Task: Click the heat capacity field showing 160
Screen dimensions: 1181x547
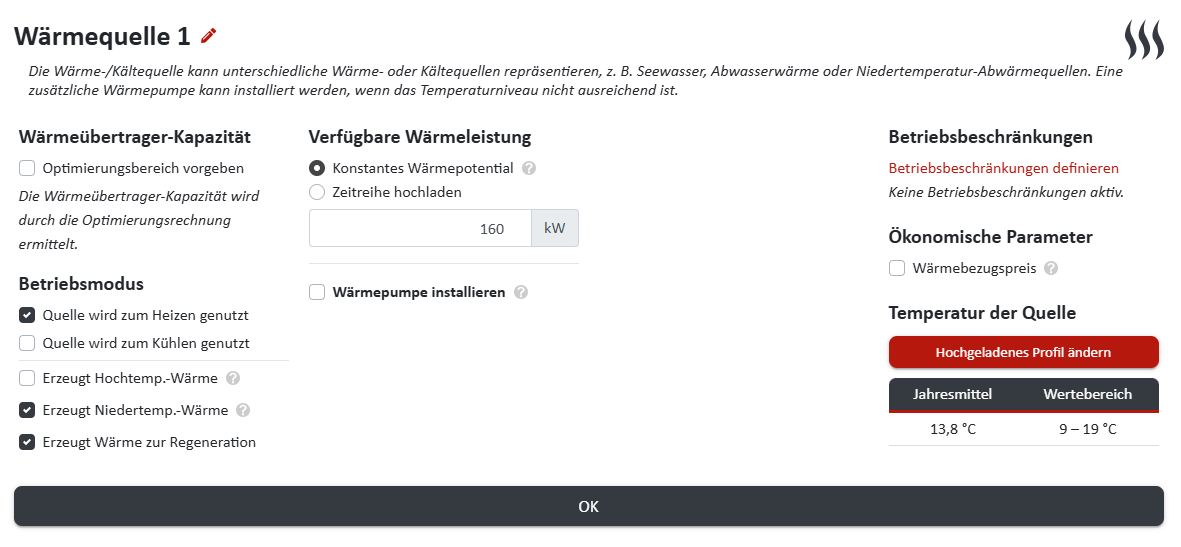Action: [420, 228]
